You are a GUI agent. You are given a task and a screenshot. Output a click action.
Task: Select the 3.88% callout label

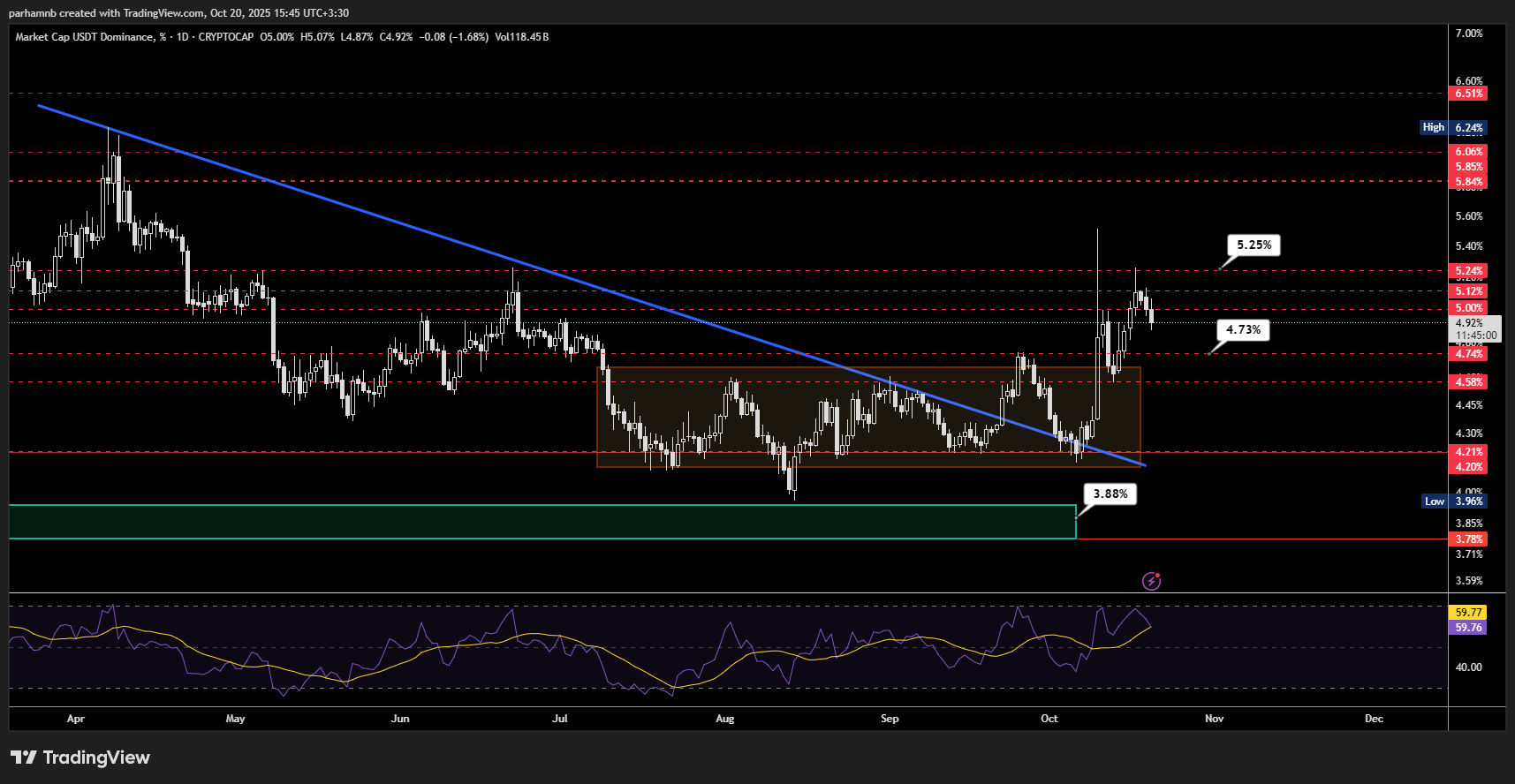[1110, 494]
